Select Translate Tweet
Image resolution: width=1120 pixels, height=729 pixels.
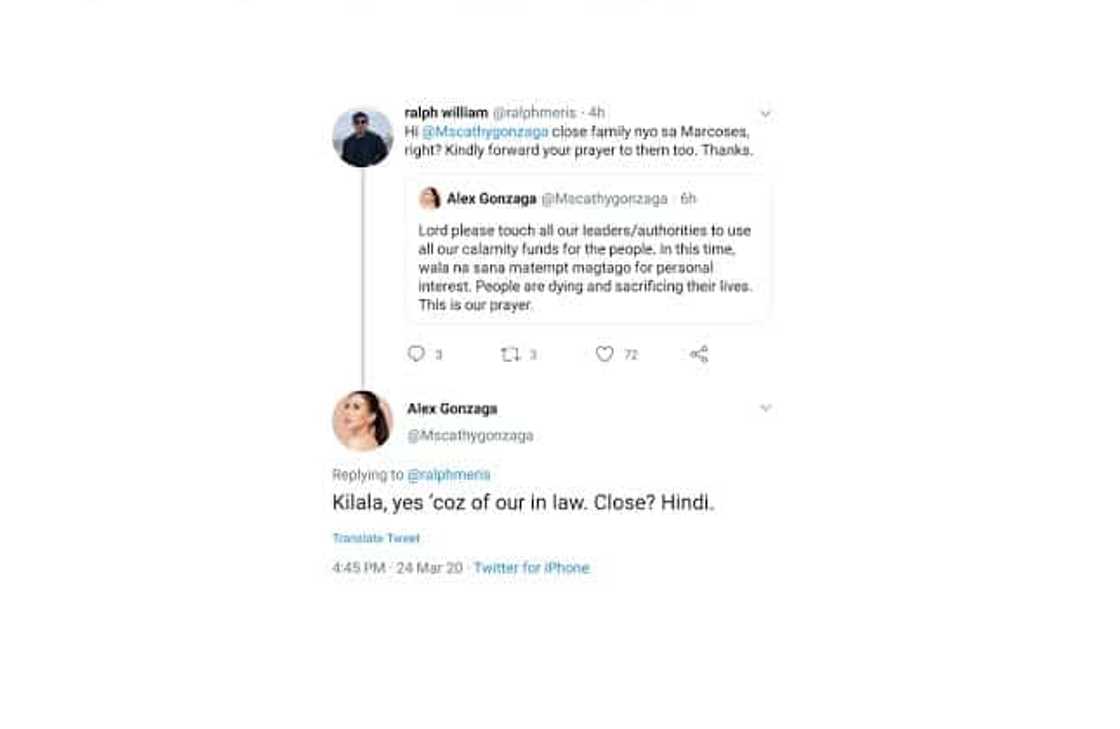click(x=375, y=538)
